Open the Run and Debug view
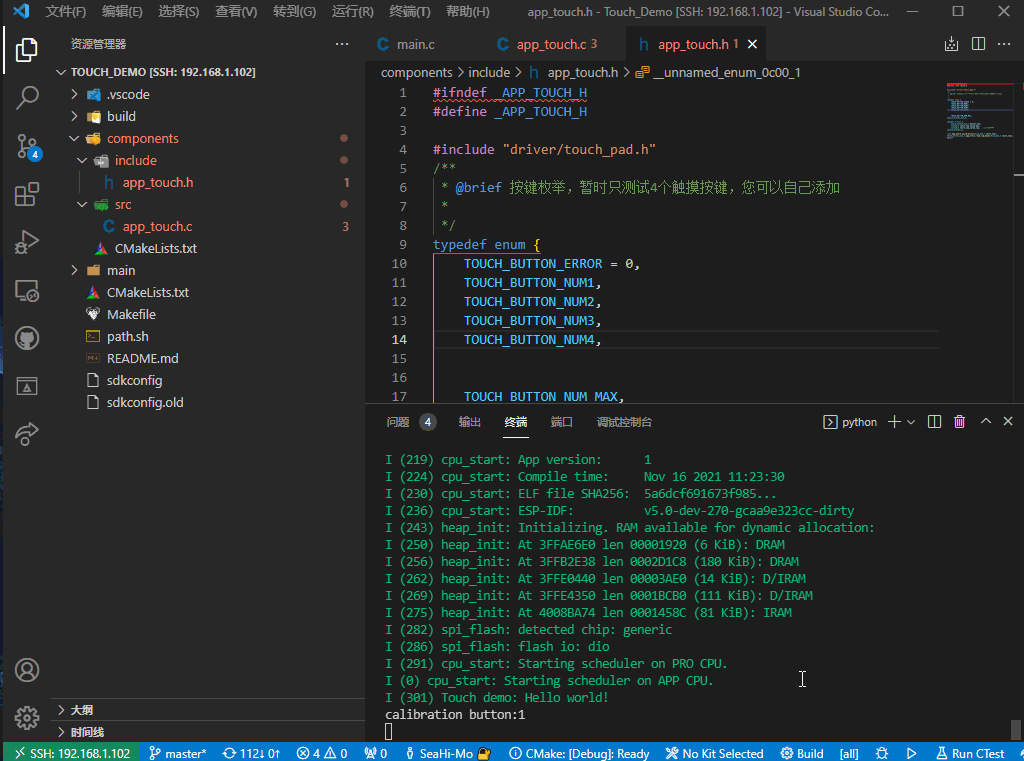1024x761 pixels. pyautogui.click(x=27, y=242)
